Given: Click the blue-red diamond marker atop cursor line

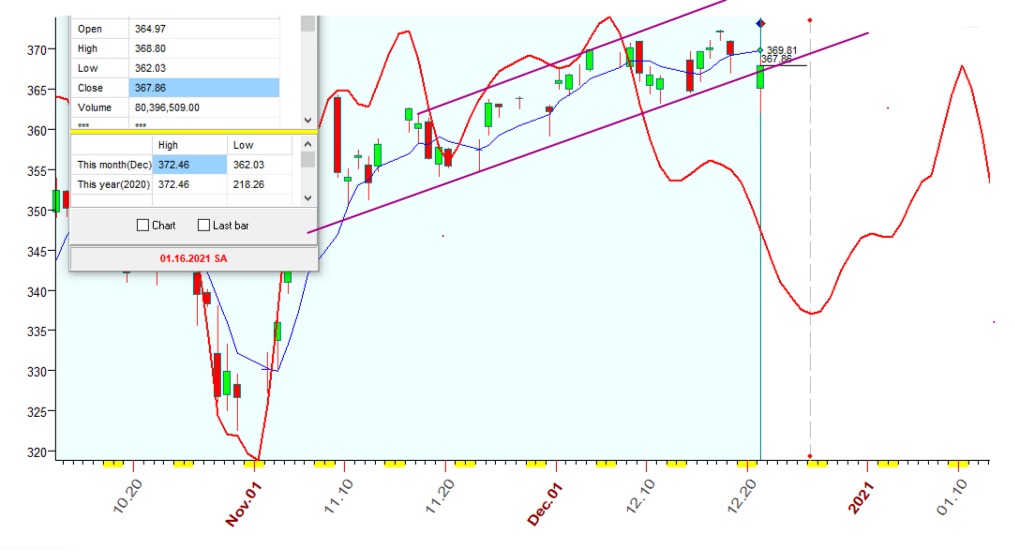Looking at the screenshot, I should (761, 23).
